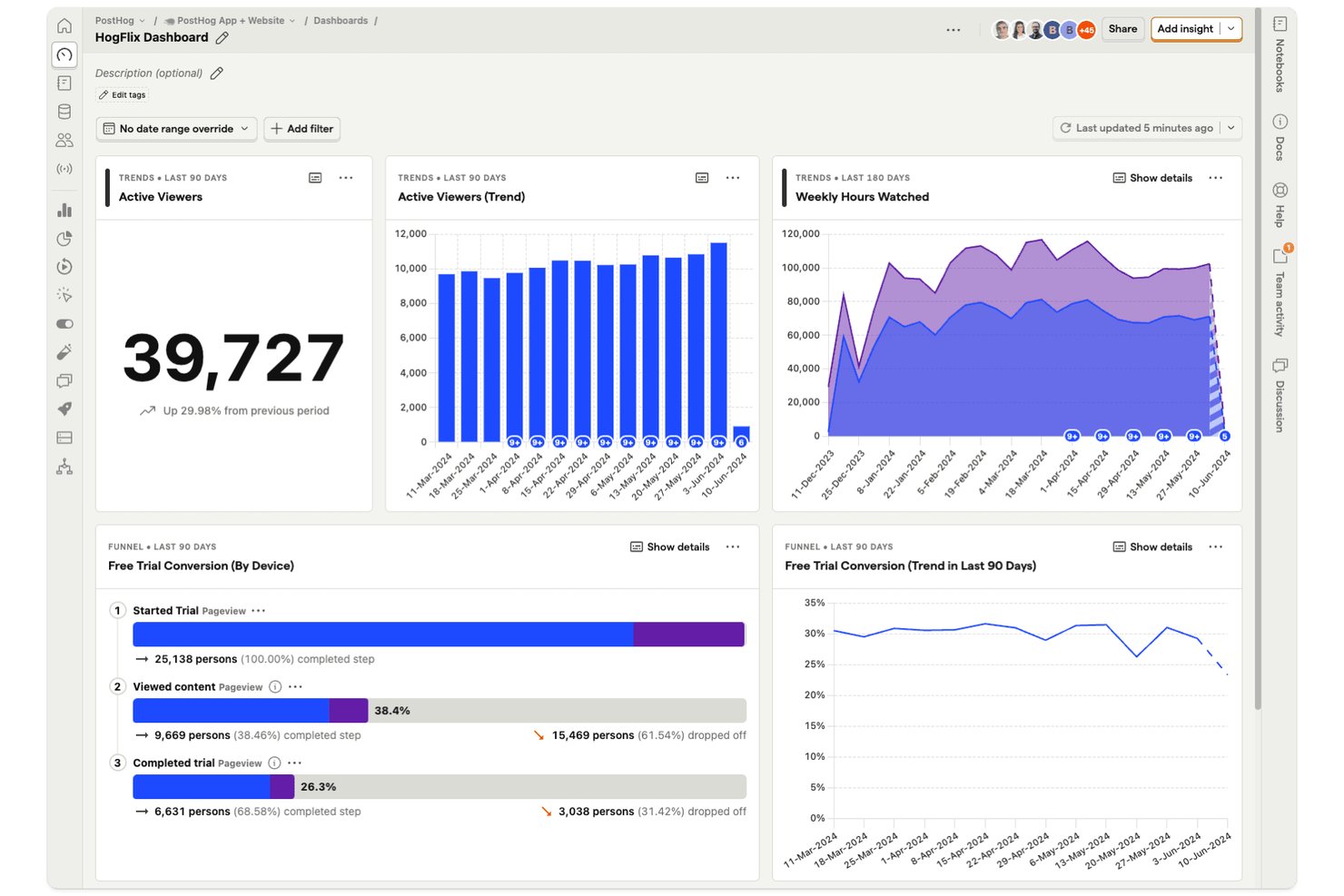Open Active Viewers (Trend) more menu
The image size is (1344, 896).
tap(733, 178)
